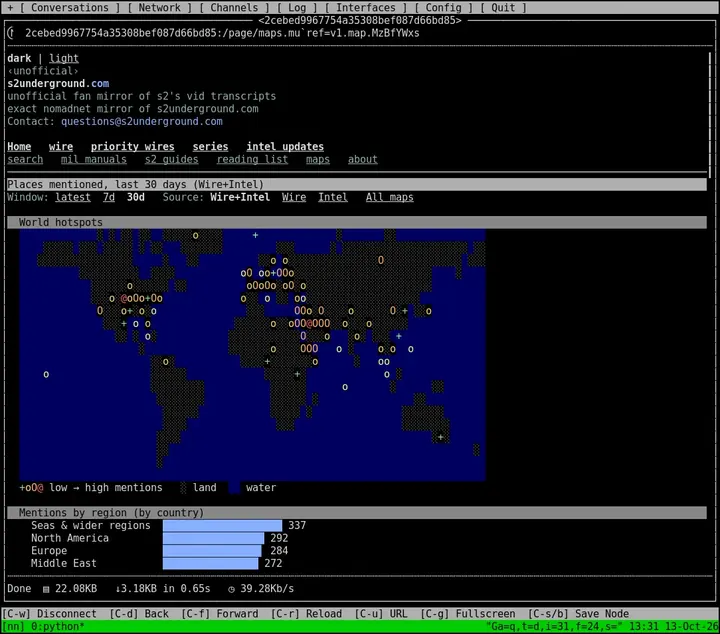Click the 0:python tmux window tab
This screenshot has height=634, width=720.
tap(58, 627)
